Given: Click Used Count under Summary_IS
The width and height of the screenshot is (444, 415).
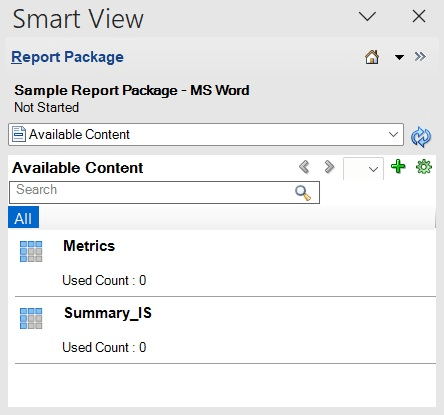Looking at the screenshot, I should pos(104,347).
